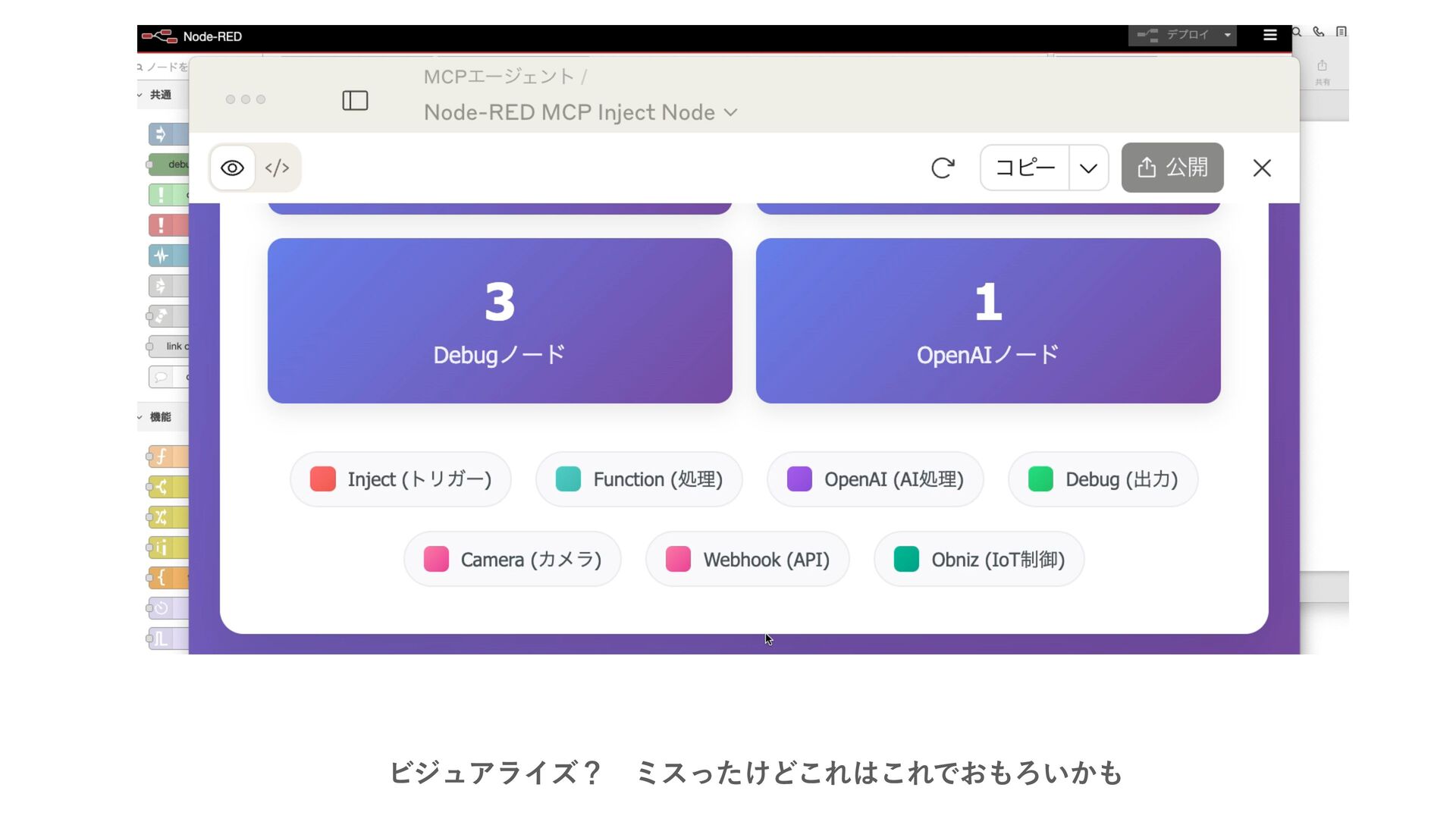Click the 3 Debugノード stat card
The image size is (1456, 819).
point(500,321)
